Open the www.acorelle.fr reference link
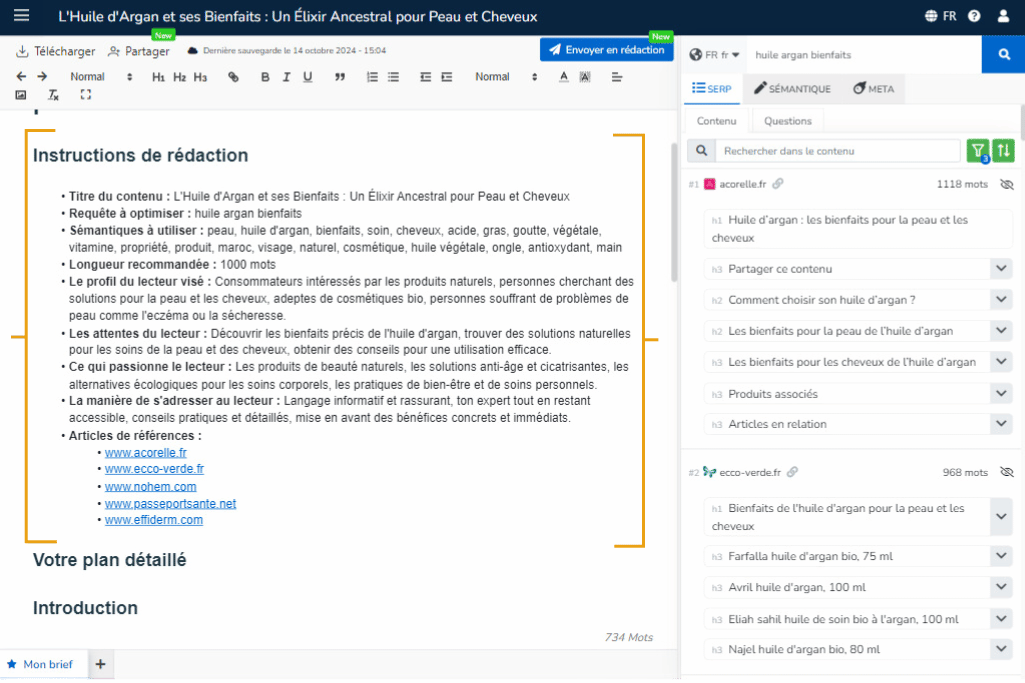Viewport: 1025px width, 683px height. pyautogui.click(x=146, y=453)
